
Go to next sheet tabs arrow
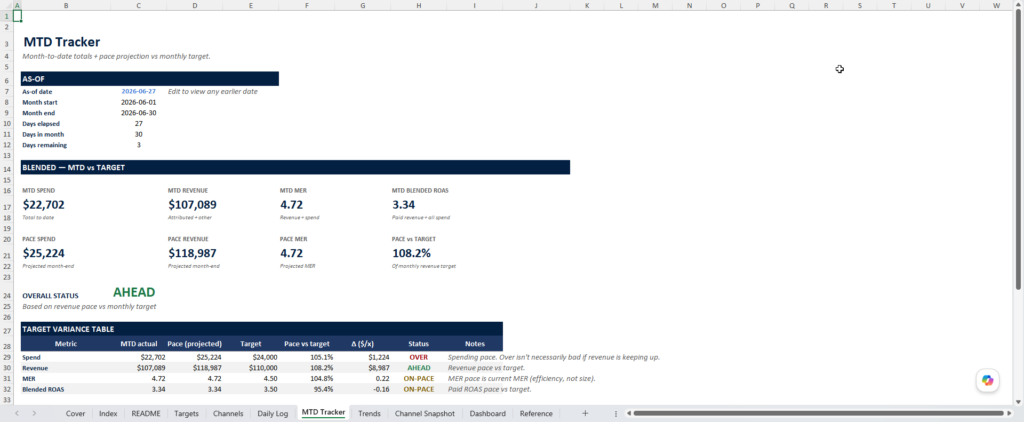pyautogui.click(x=34, y=414)
